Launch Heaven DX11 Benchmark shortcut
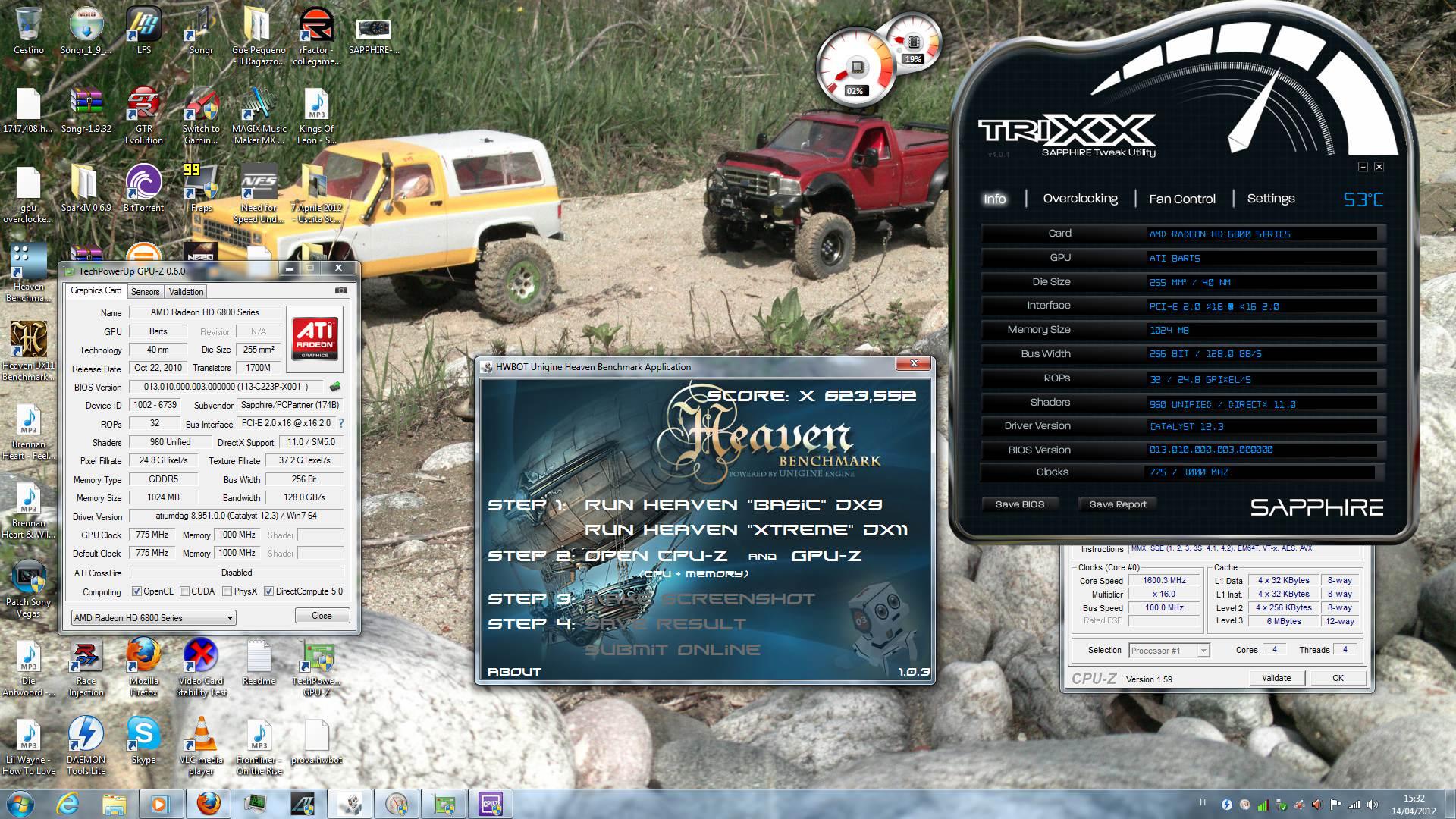 pos(29,351)
